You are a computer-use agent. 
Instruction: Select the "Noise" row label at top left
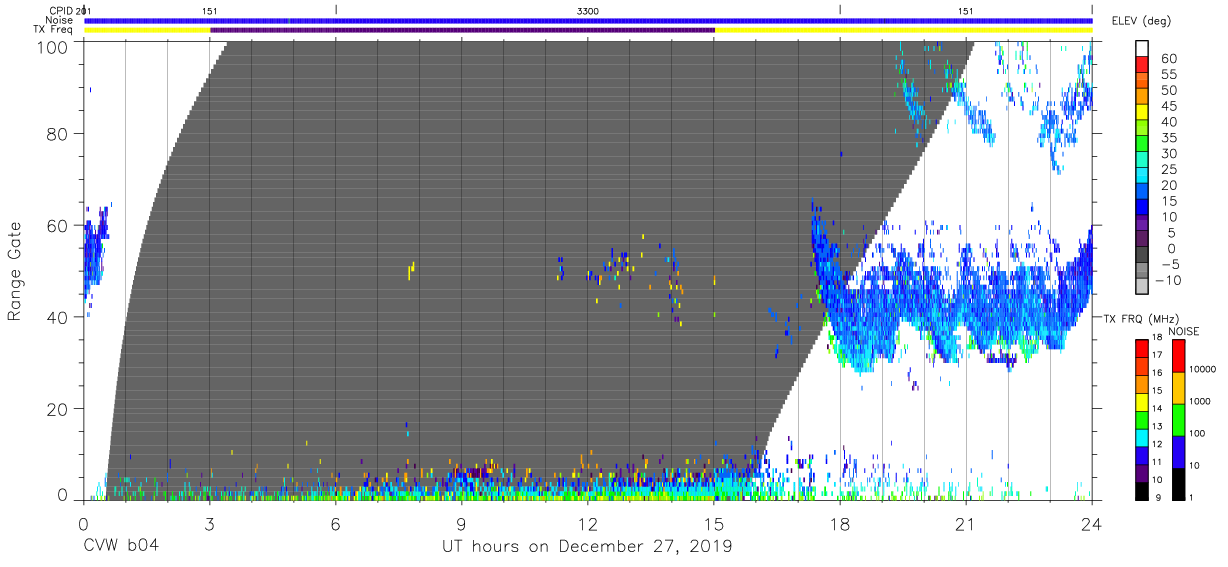(x=60, y=20)
